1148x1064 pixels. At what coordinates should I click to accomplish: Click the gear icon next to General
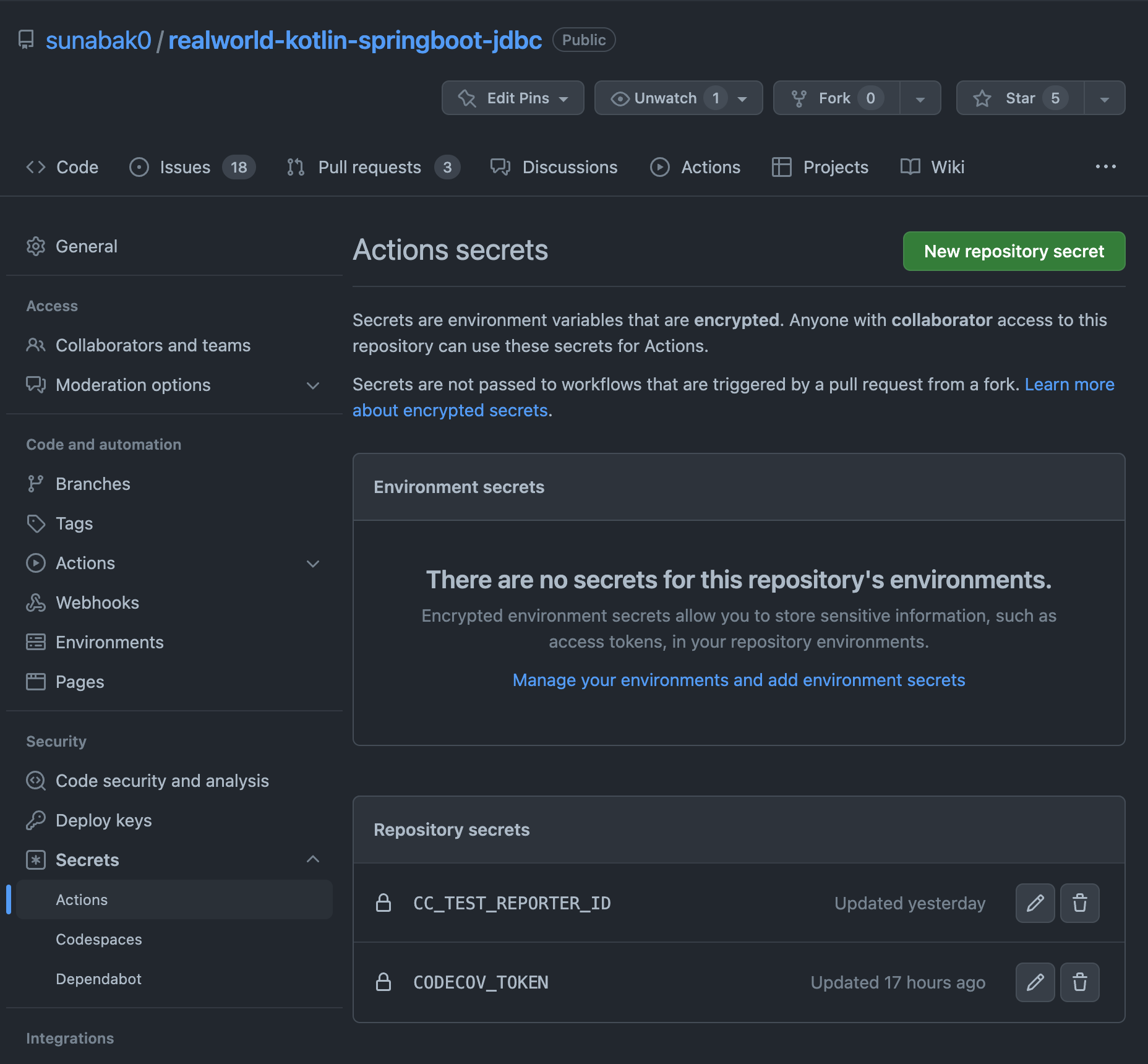click(x=36, y=246)
